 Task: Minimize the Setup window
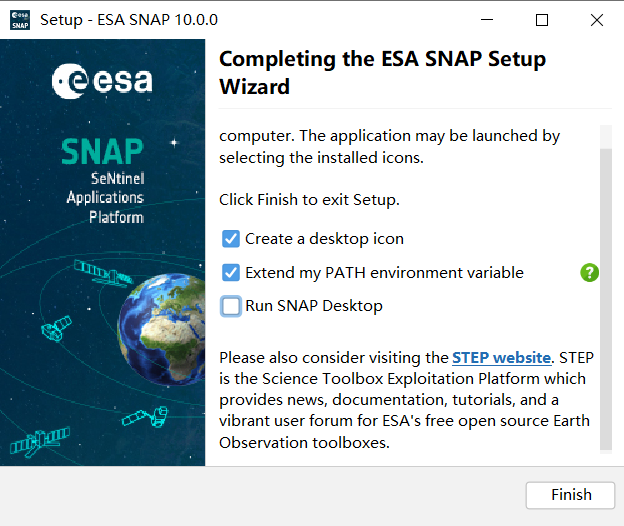(487, 19)
